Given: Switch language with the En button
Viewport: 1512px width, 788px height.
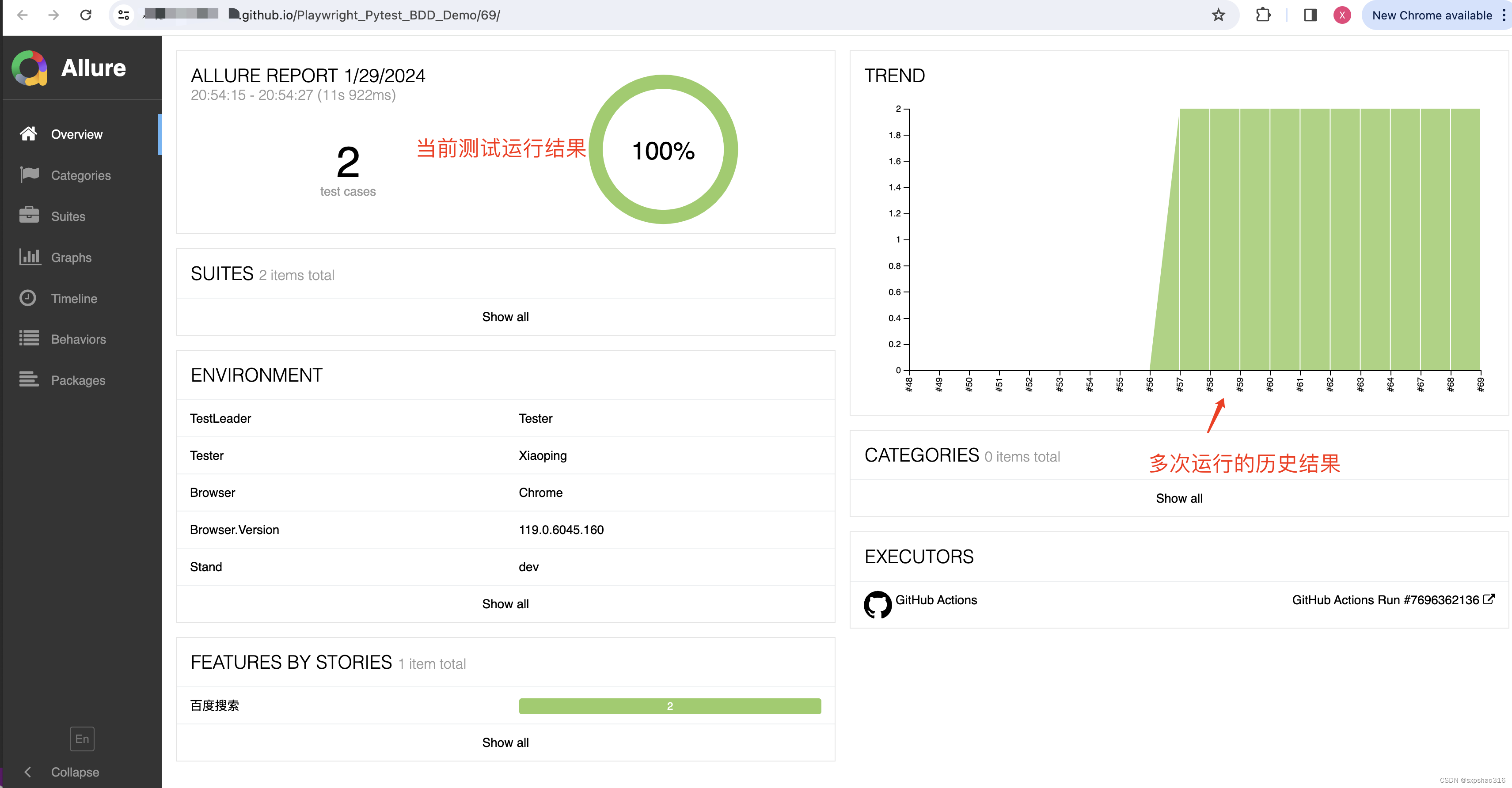Looking at the screenshot, I should point(82,739).
